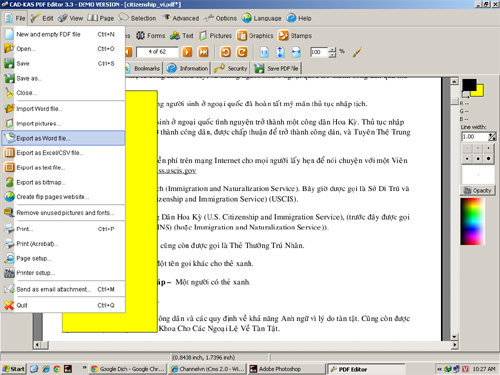Jump to last page icon

pyautogui.click(x=203, y=52)
